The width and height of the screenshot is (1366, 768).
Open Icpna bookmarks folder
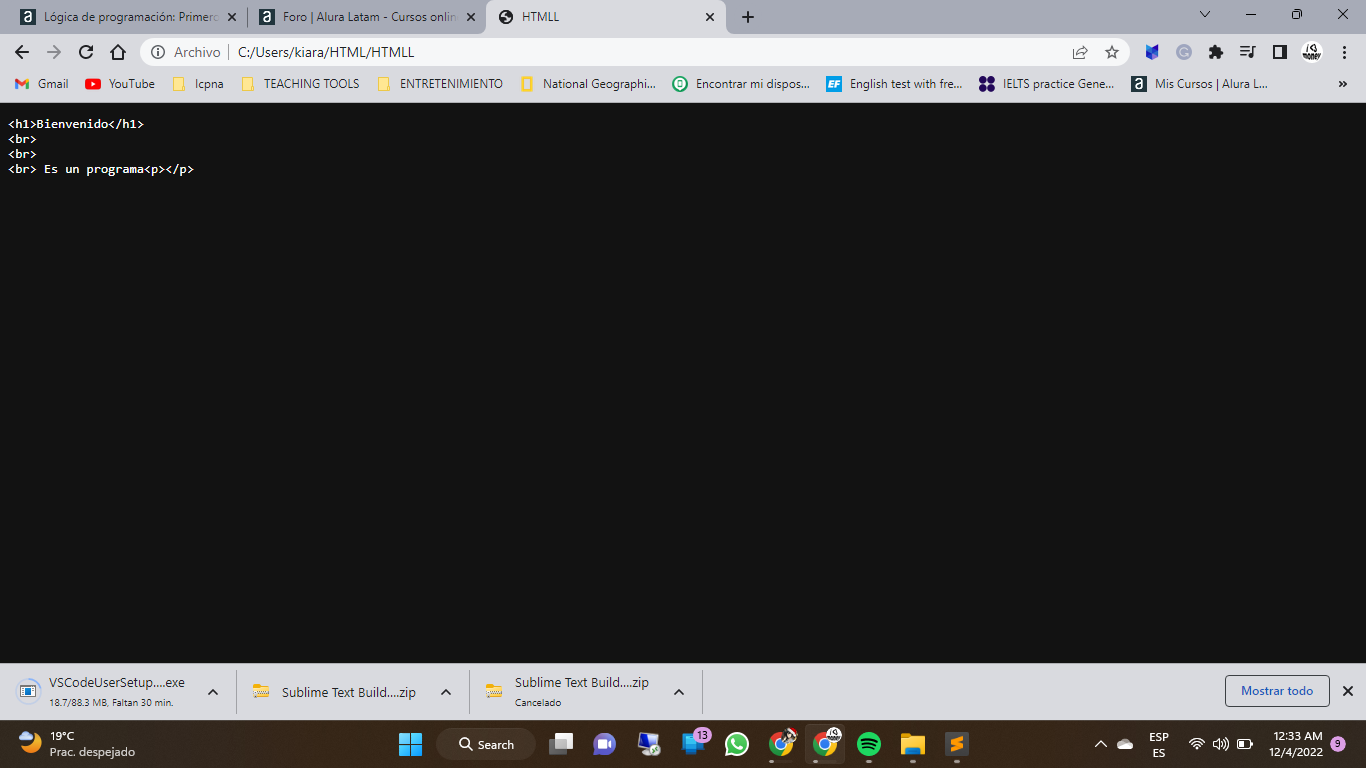pos(198,84)
